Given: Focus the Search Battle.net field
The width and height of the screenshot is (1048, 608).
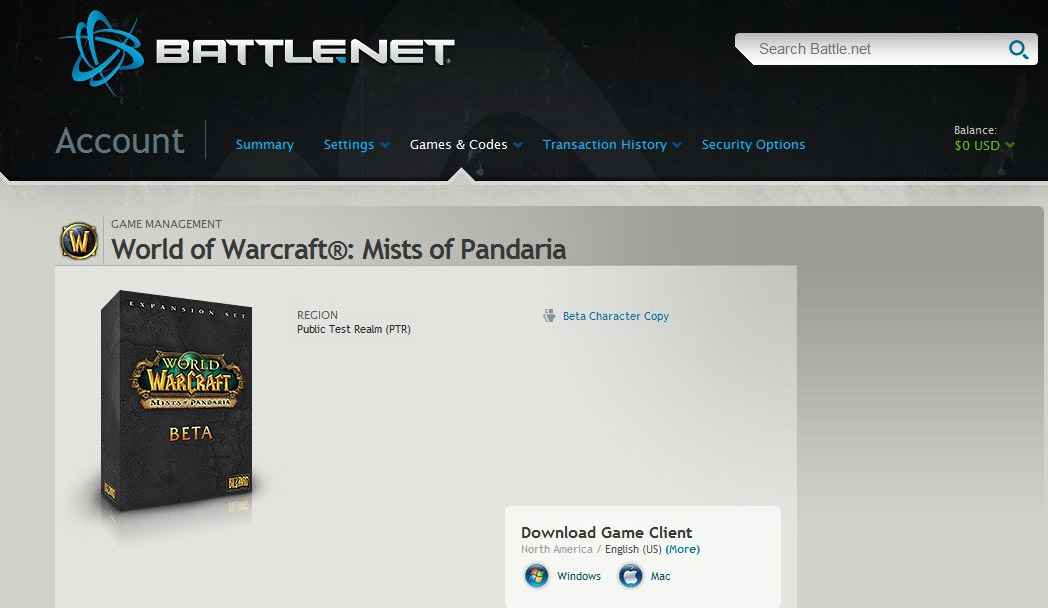Looking at the screenshot, I should (876, 49).
